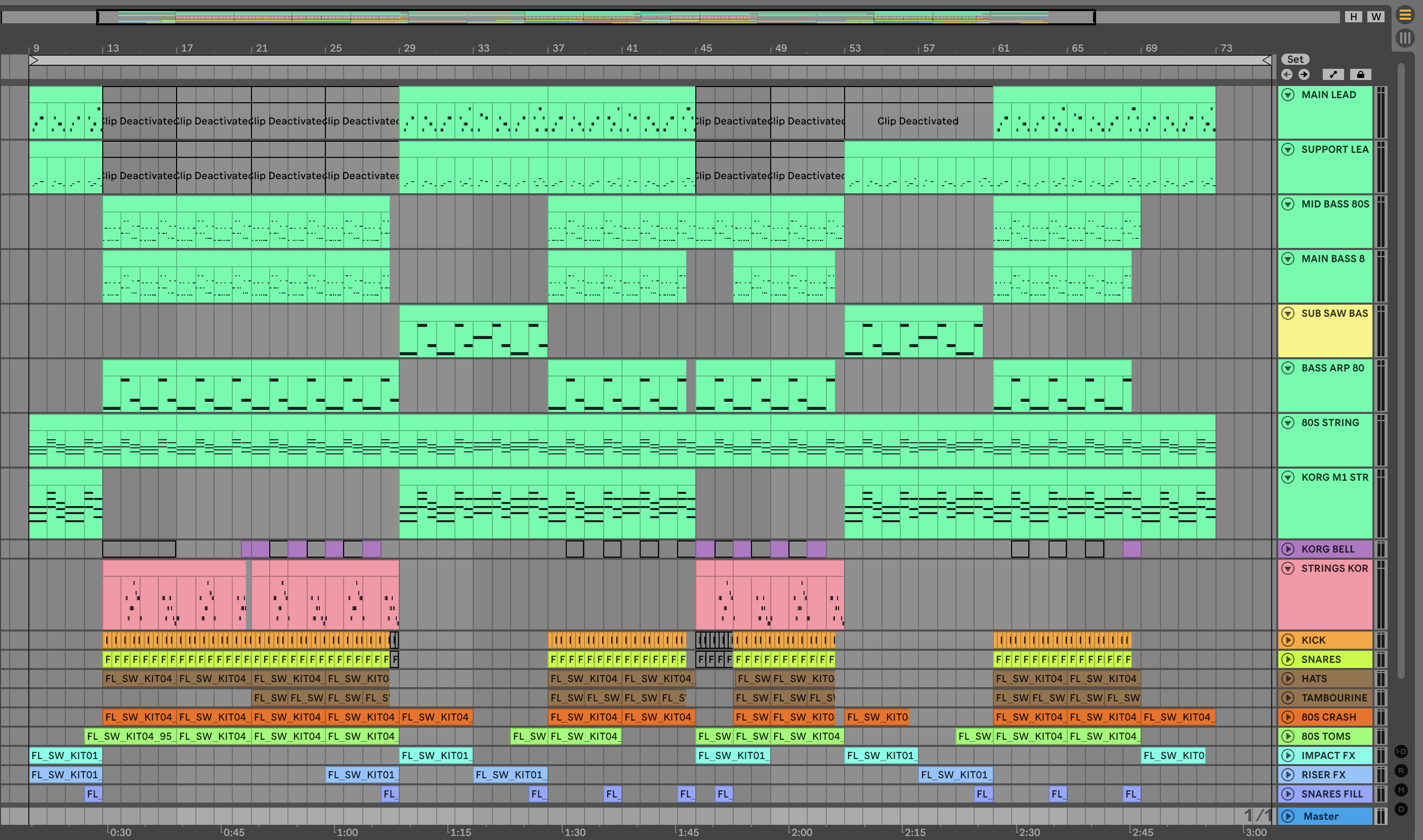The width and height of the screenshot is (1423, 840).
Task: Click bar 37 marker in the beat ruler
Action: coord(558,48)
